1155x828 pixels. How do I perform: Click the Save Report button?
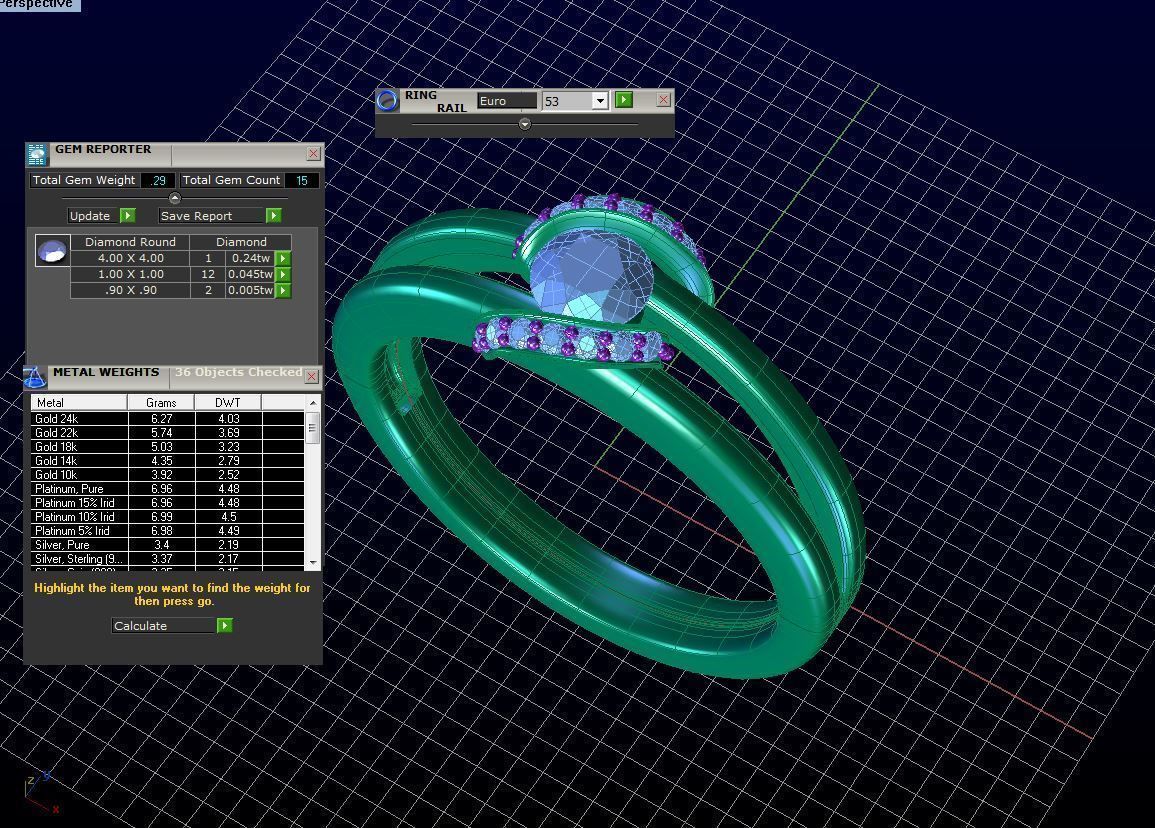click(x=211, y=216)
